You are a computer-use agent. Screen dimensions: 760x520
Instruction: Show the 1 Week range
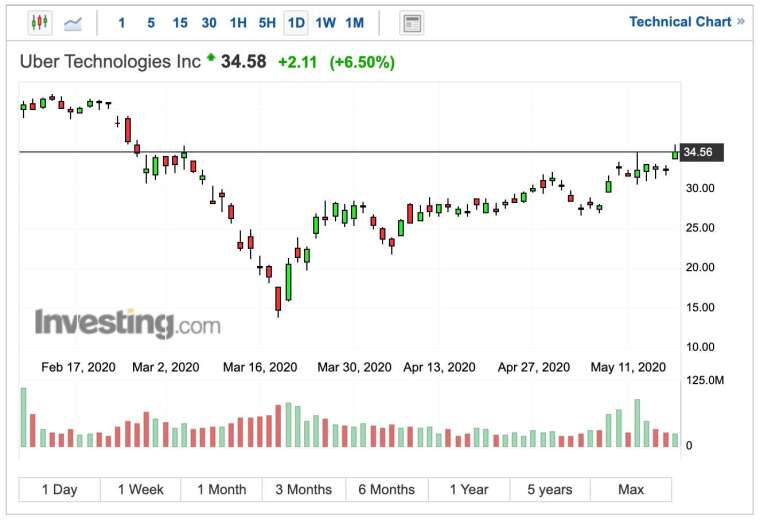[x=141, y=489]
